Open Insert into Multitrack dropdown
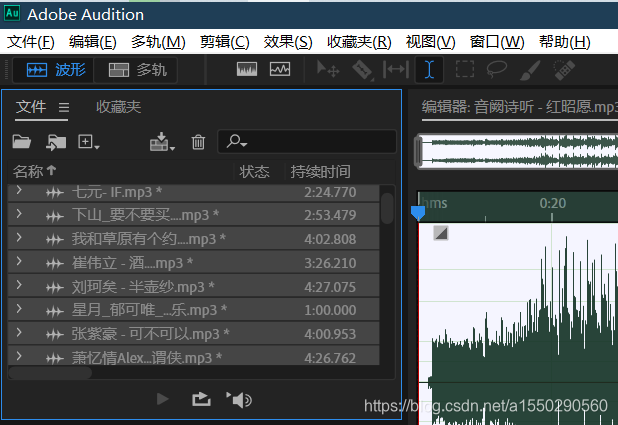Screen dimensions: 618x425 click(x=162, y=142)
